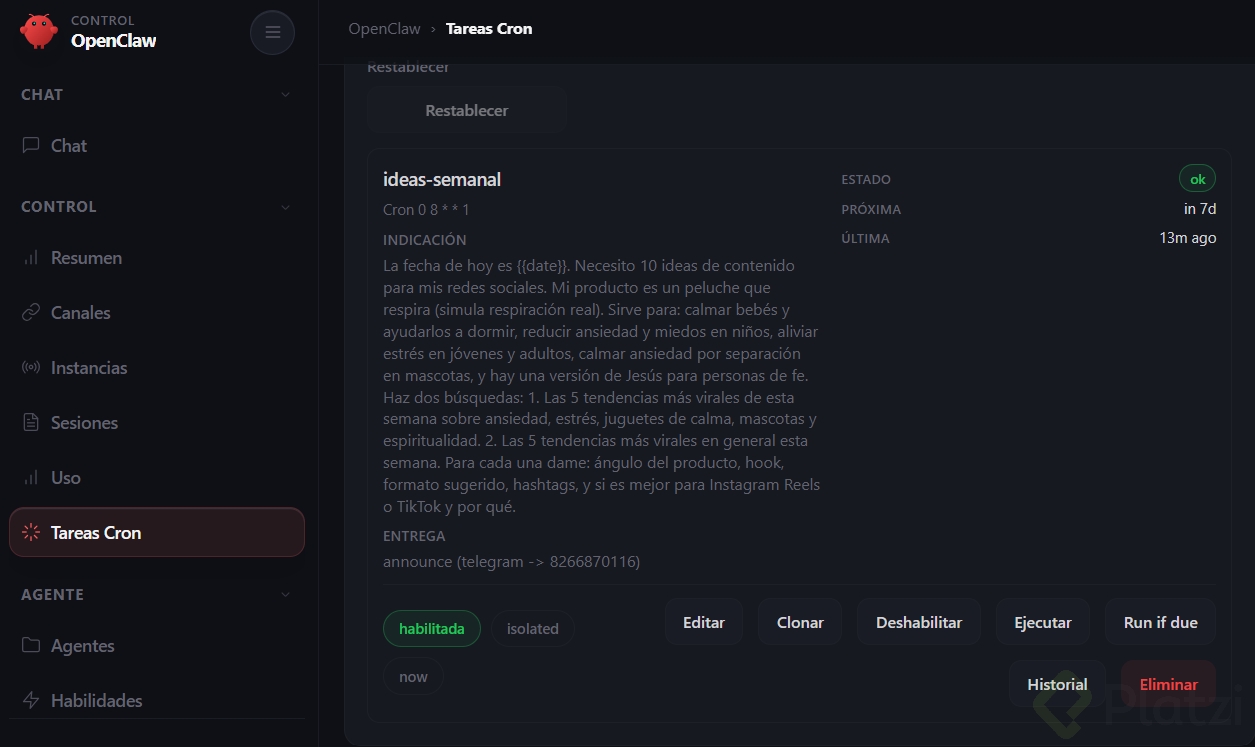Click the Agentes folder icon
Image resolution: width=1255 pixels, height=747 pixels.
[x=31, y=646]
